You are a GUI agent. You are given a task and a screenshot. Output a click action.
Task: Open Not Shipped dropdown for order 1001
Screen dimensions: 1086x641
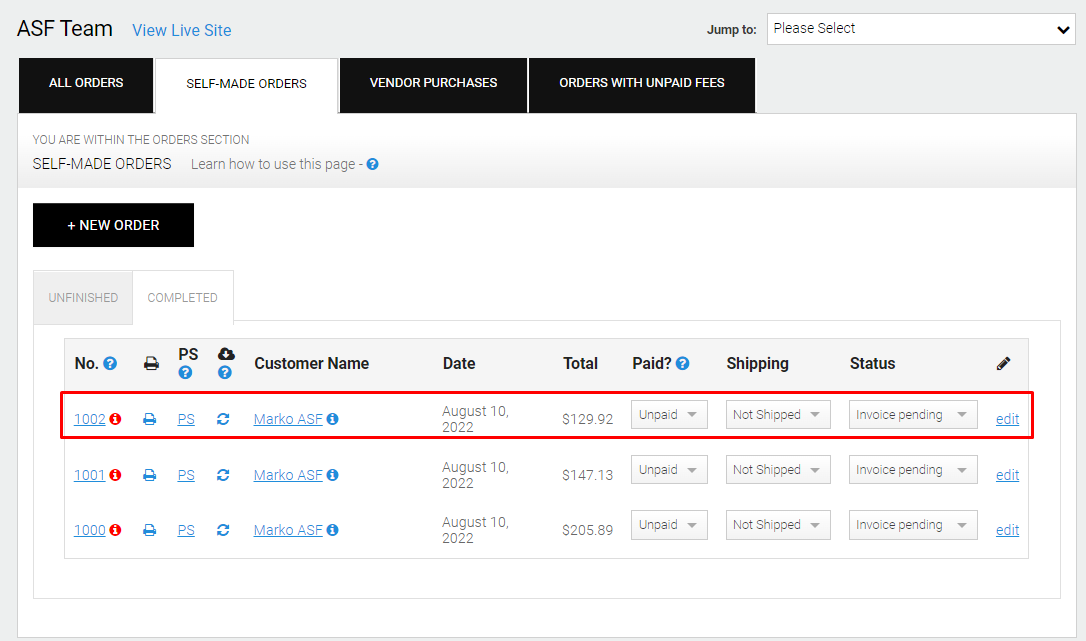778,469
